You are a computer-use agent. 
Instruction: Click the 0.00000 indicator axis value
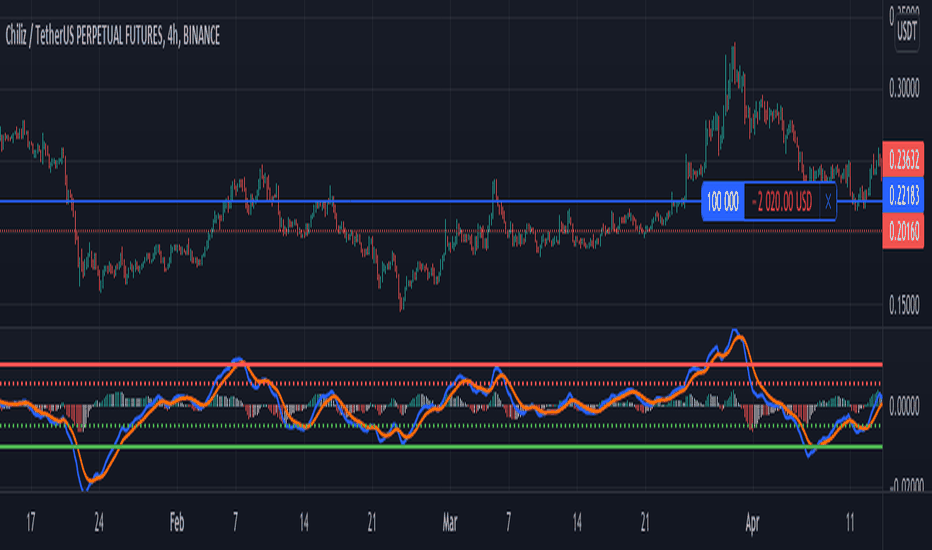(x=904, y=407)
